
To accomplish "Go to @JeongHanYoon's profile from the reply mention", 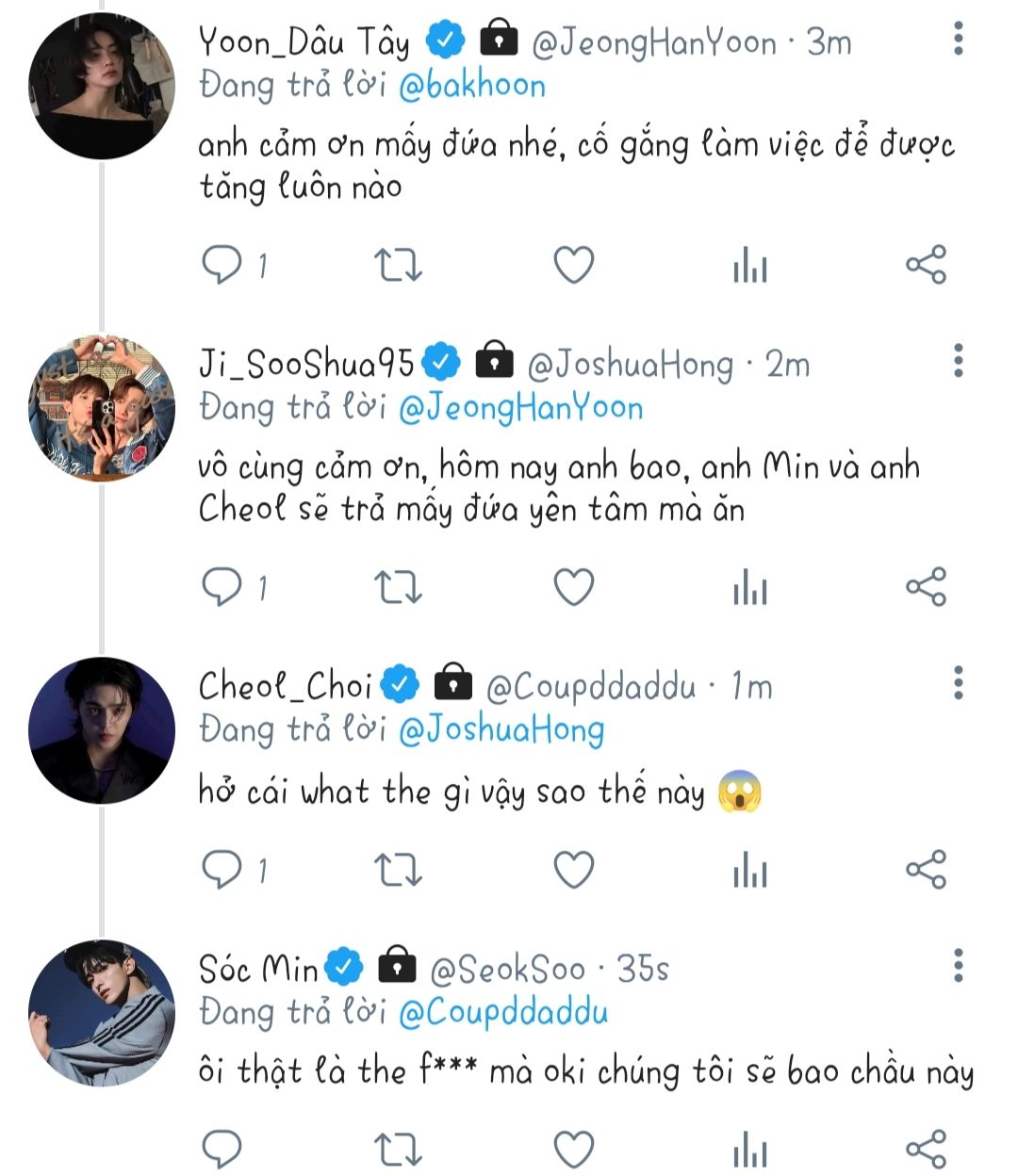I will [x=520, y=408].
